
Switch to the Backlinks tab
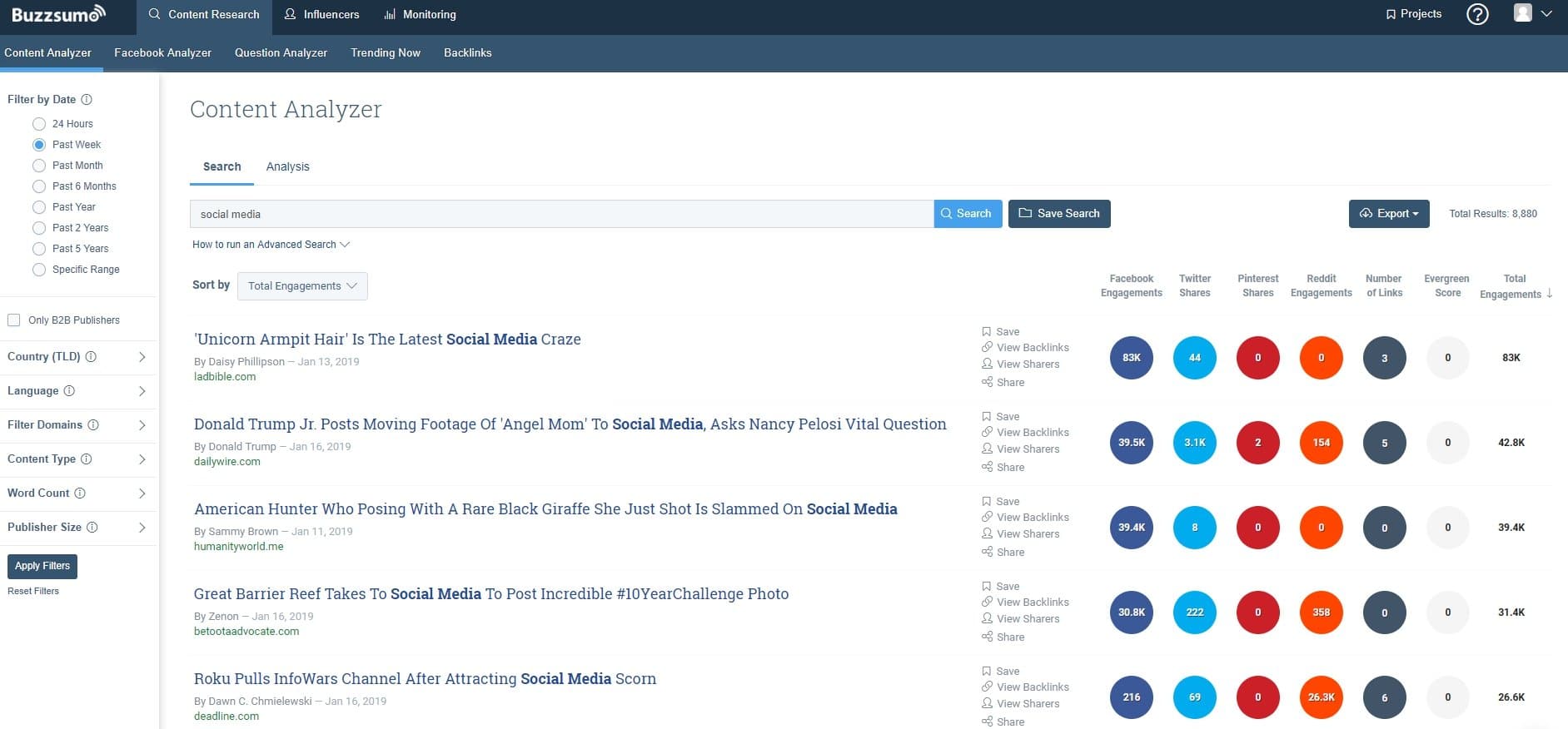tap(468, 52)
